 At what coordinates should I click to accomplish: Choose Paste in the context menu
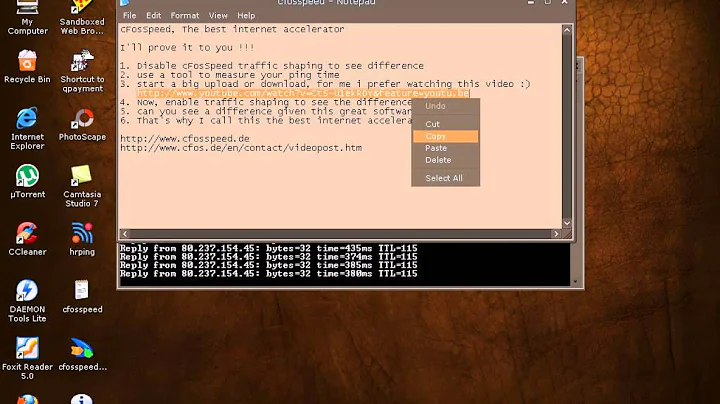click(x=445, y=148)
